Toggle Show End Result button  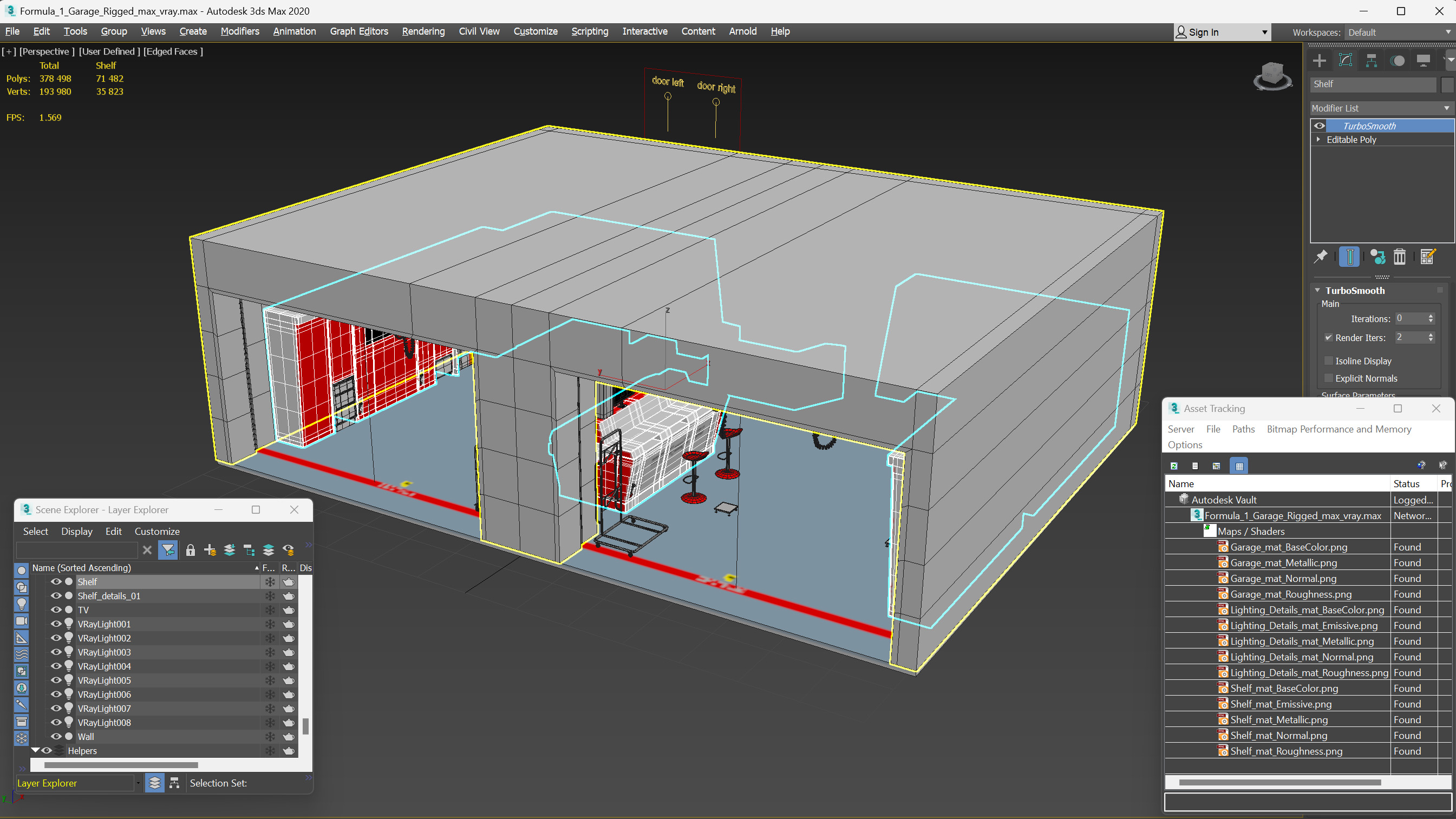coord(1349,257)
